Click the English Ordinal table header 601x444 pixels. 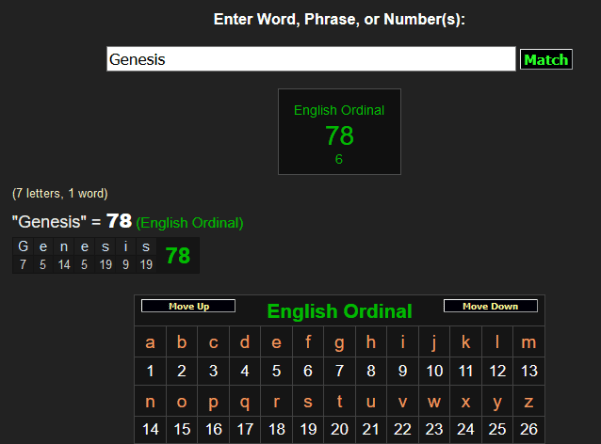tap(339, 311)
